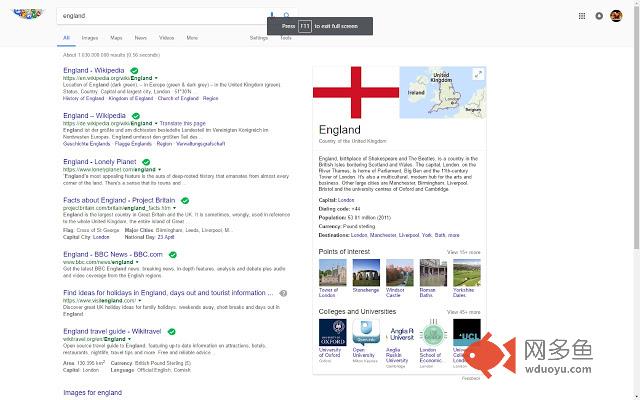Click the gray question mark by the holidays result
This screenshot has height=400, width=640.
pos(284,293)
